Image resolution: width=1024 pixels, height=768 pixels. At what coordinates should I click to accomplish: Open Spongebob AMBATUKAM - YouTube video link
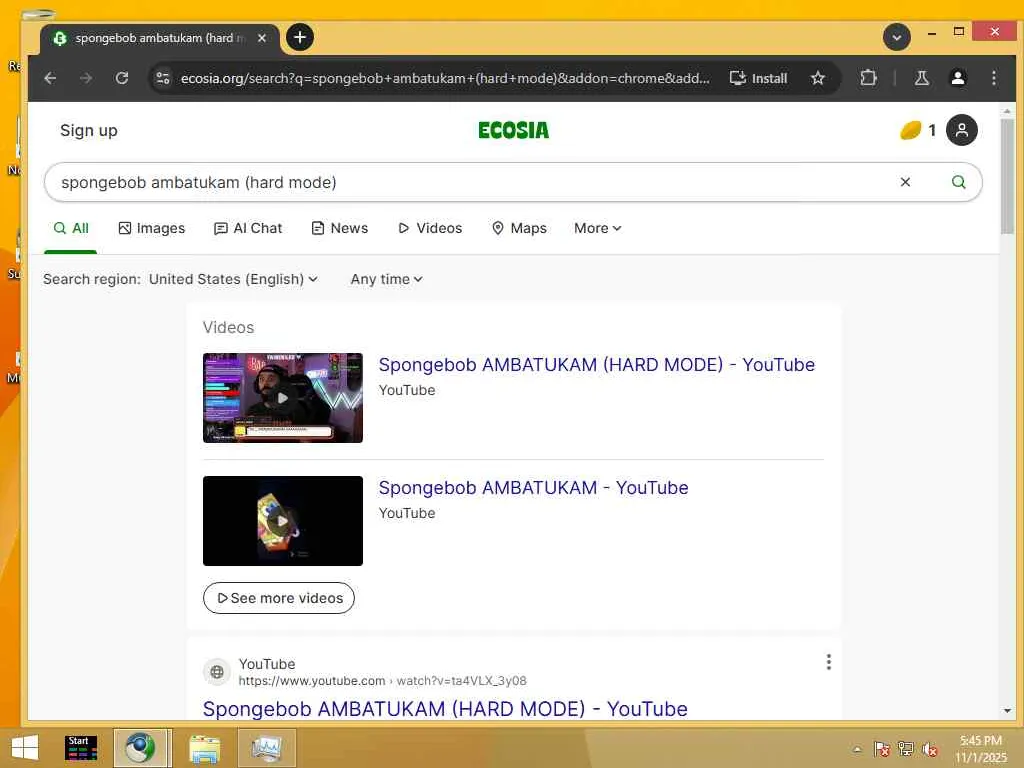534,488
